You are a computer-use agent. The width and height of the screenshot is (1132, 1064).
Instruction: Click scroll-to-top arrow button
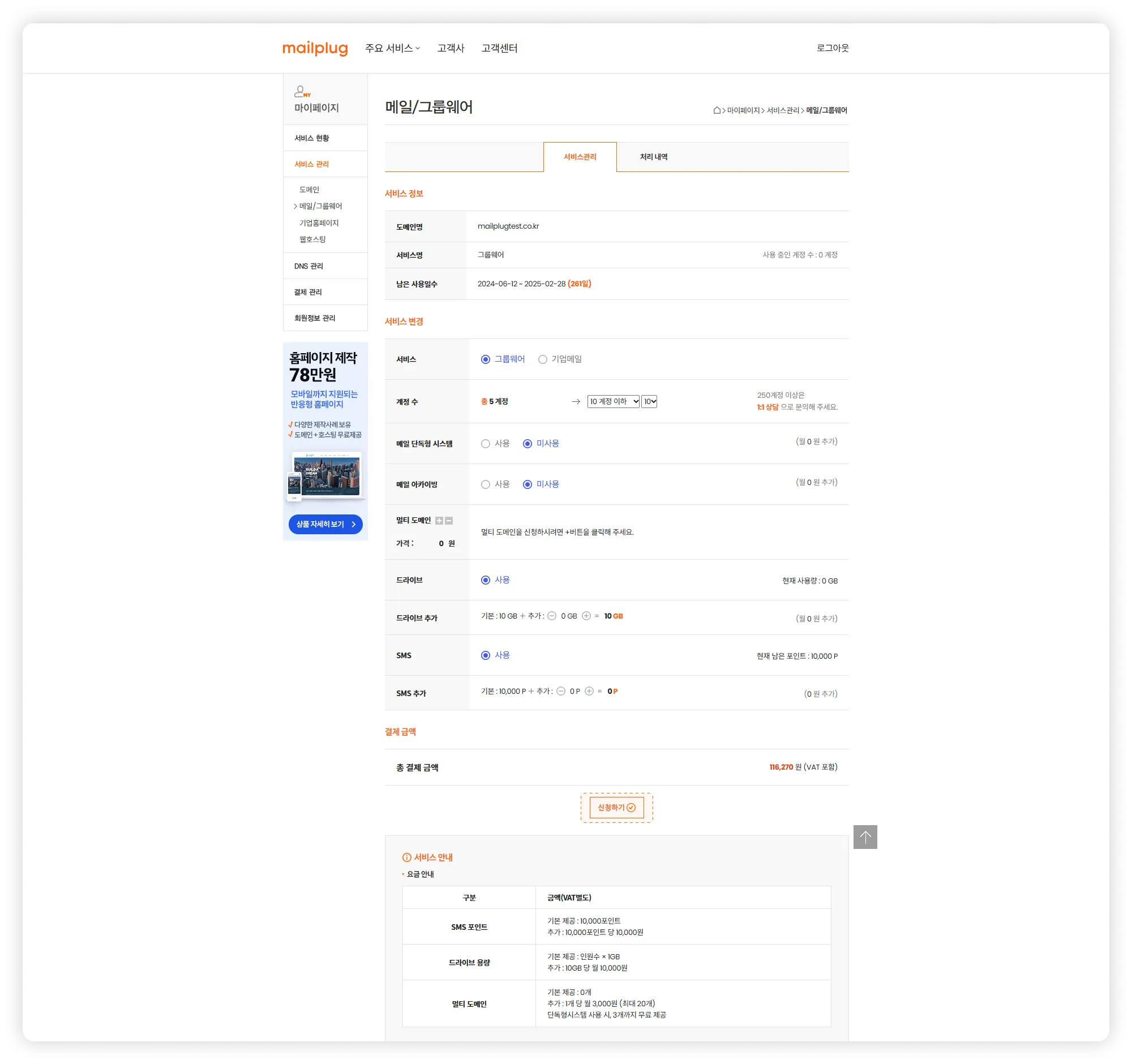pos(865,837)
